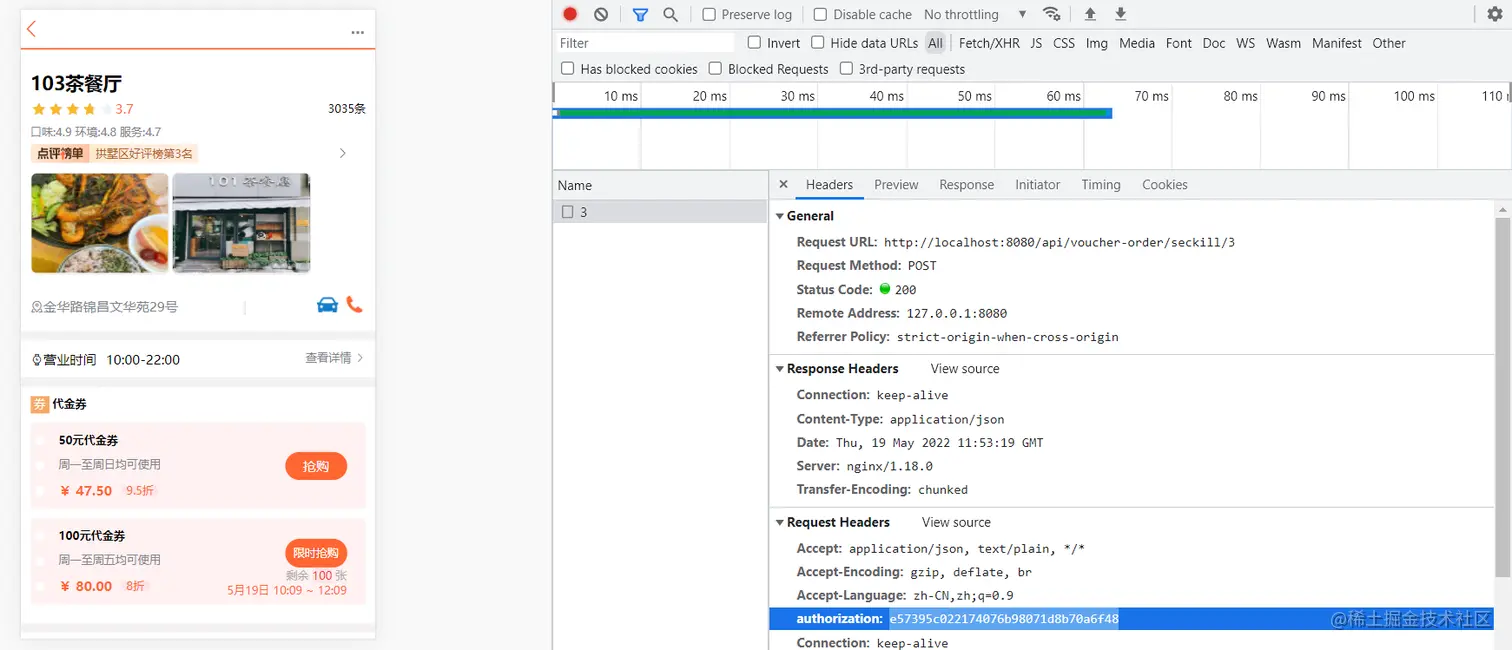Filter by JS requests
The width and height of the screenshot is (1512, 650).
coord(1036,43)
